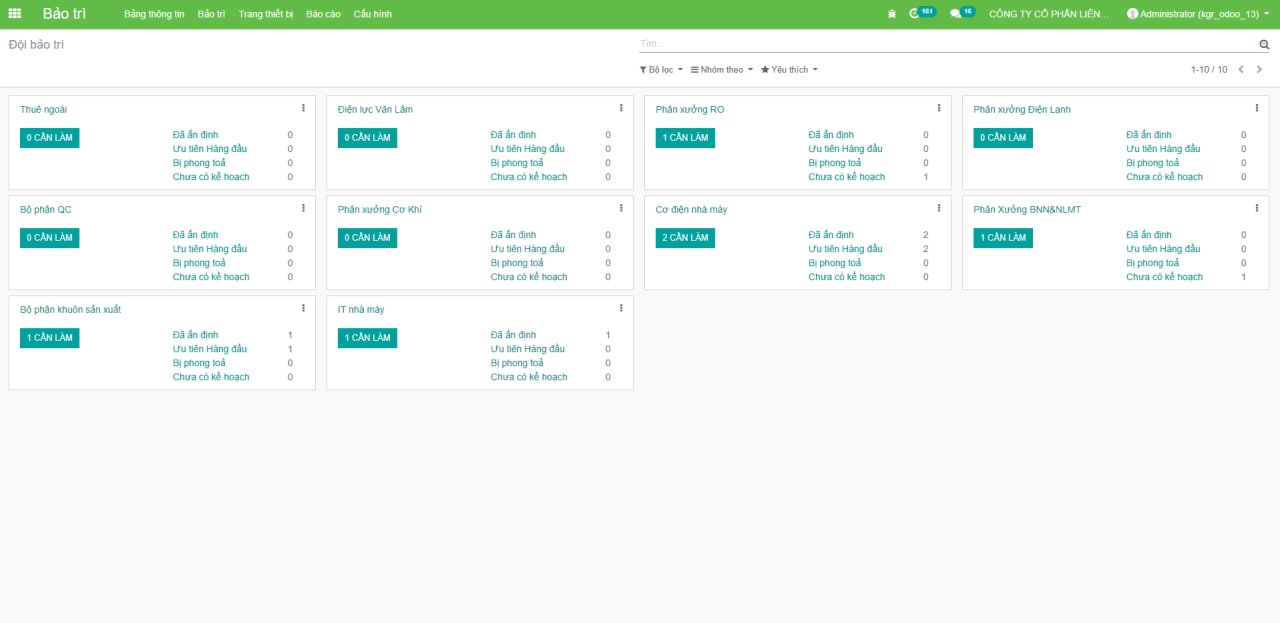Screen dimensions: 1280x623
Task: Open the Báo cáo menu
Action: 323,14
